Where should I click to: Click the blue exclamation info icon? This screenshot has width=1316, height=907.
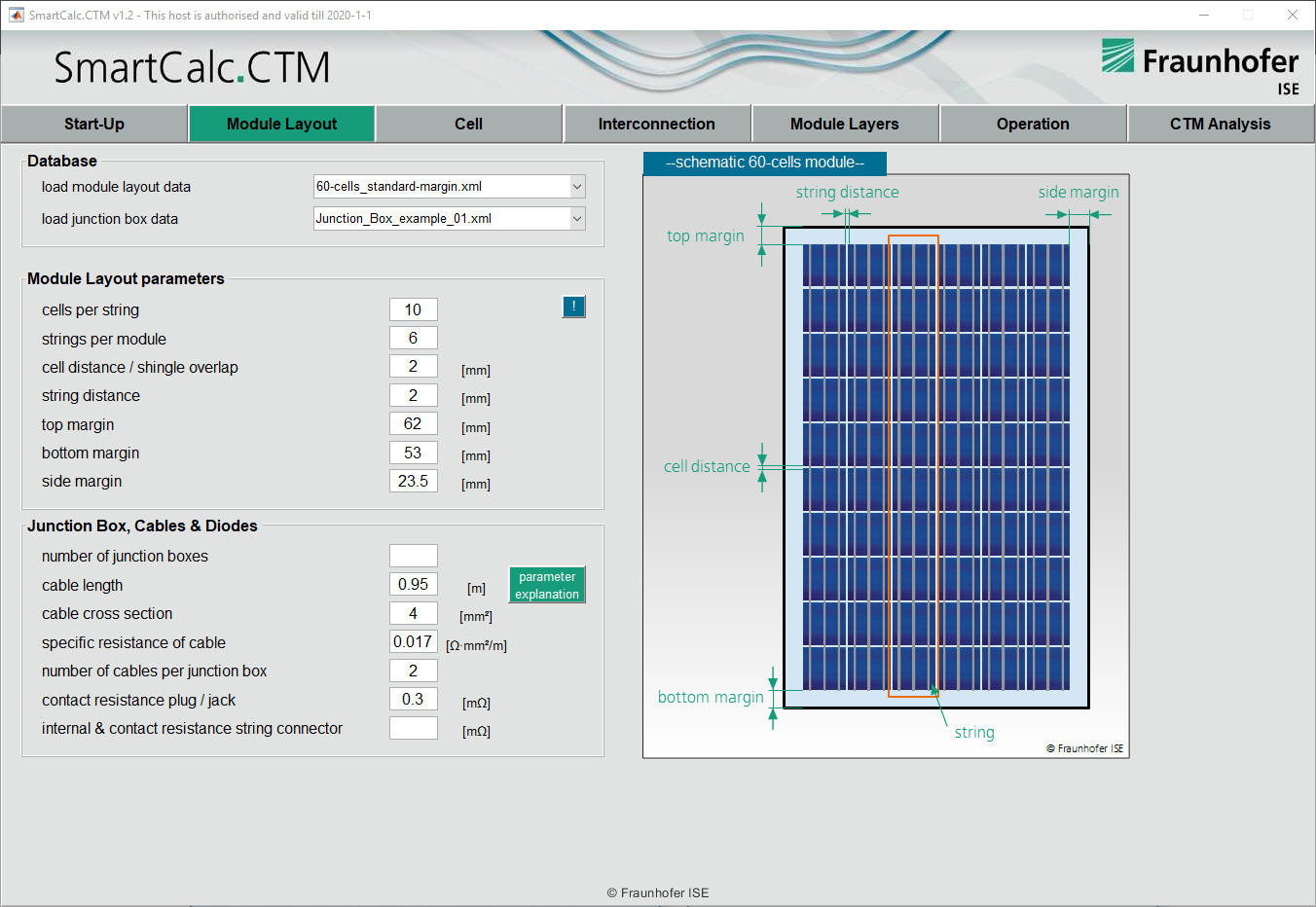click(x=573, y=307)
